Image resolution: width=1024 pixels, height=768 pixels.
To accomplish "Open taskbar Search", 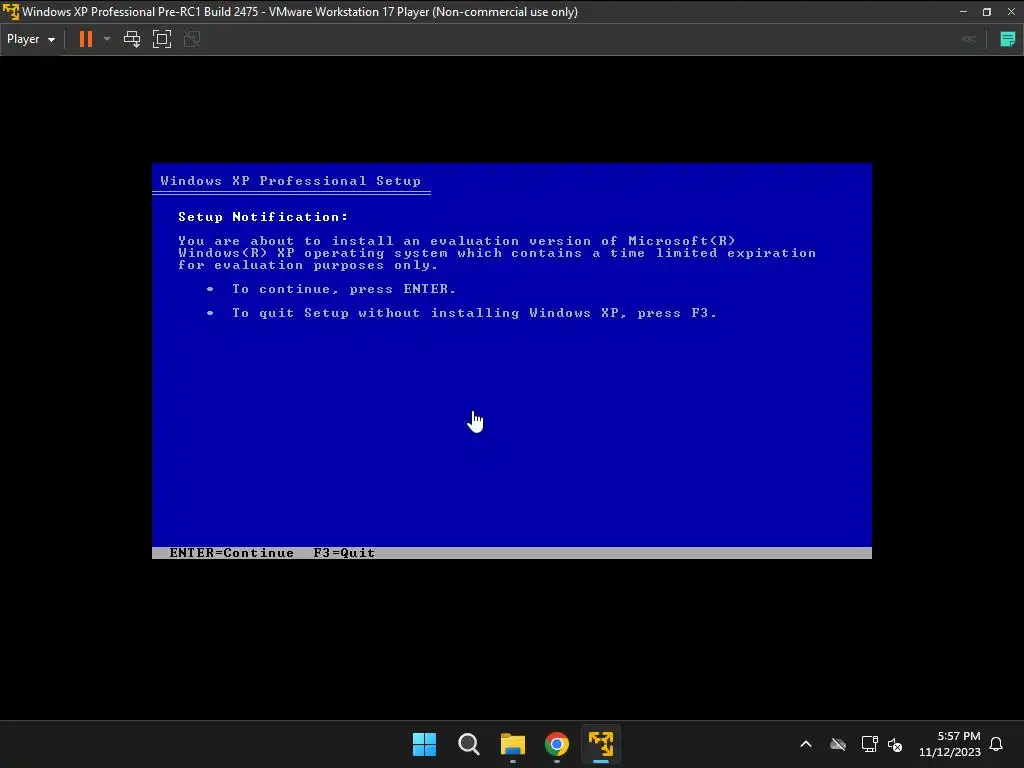I will (468, 744).
